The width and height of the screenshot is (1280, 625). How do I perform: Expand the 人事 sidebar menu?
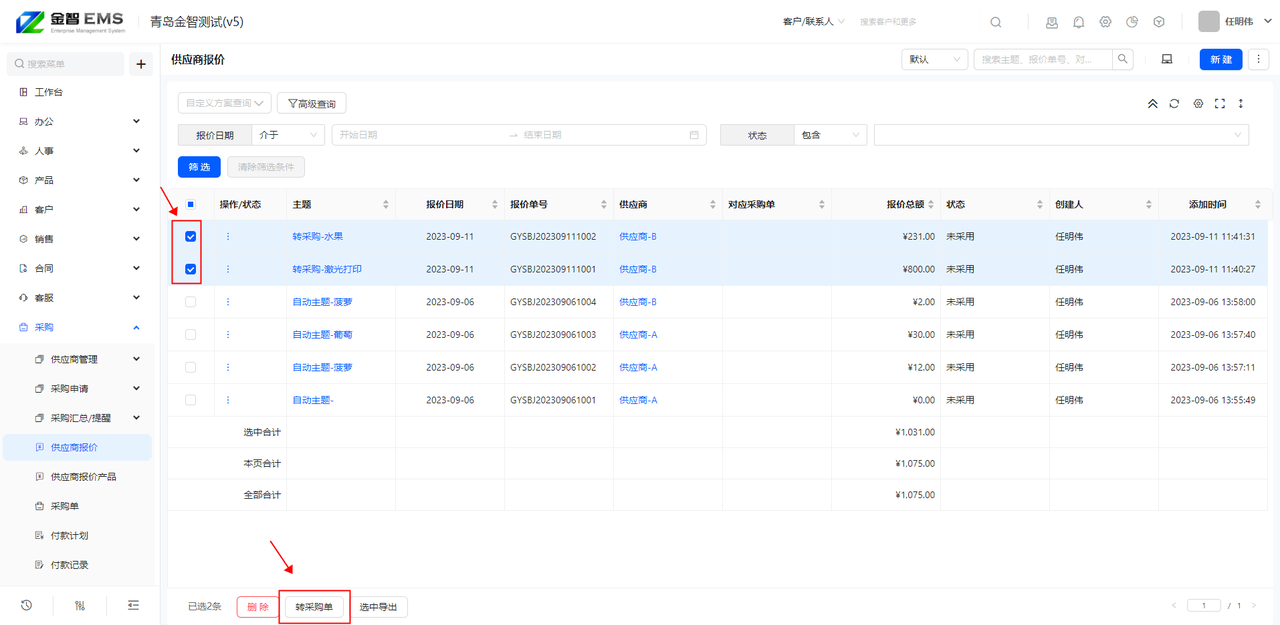(80, 151)
